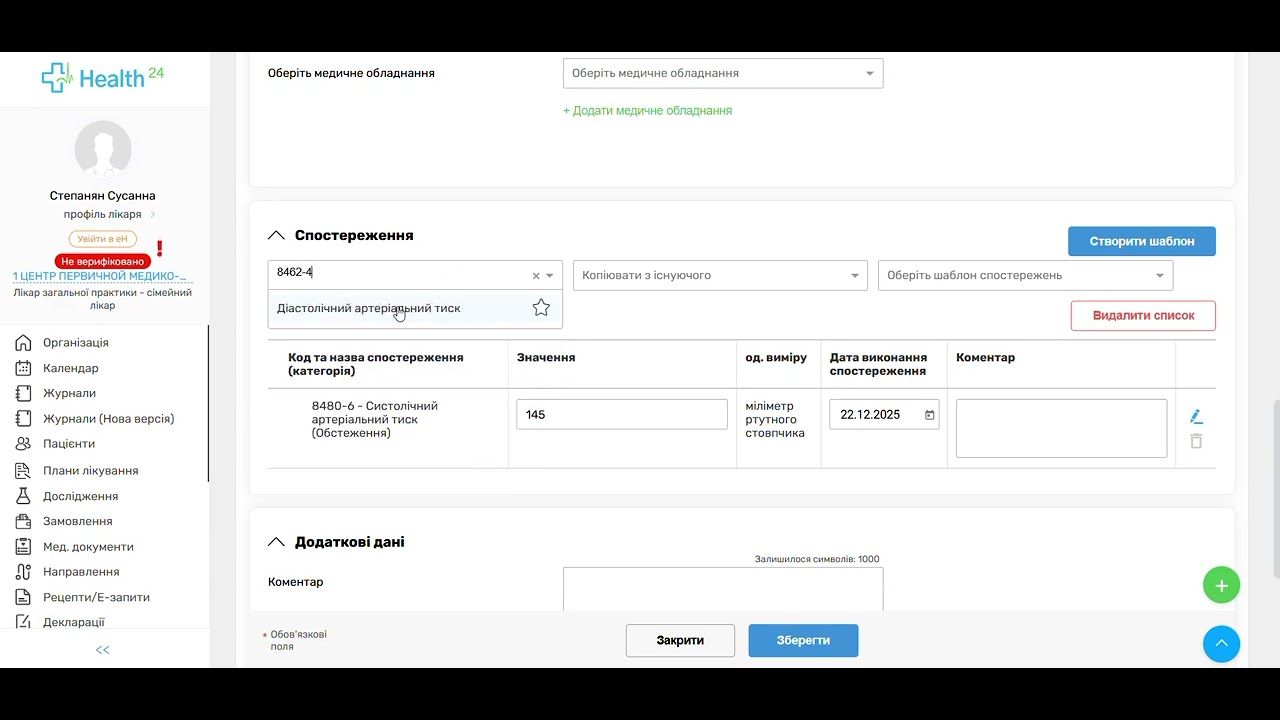Open Направлення menu item

[x=81, y=572]
